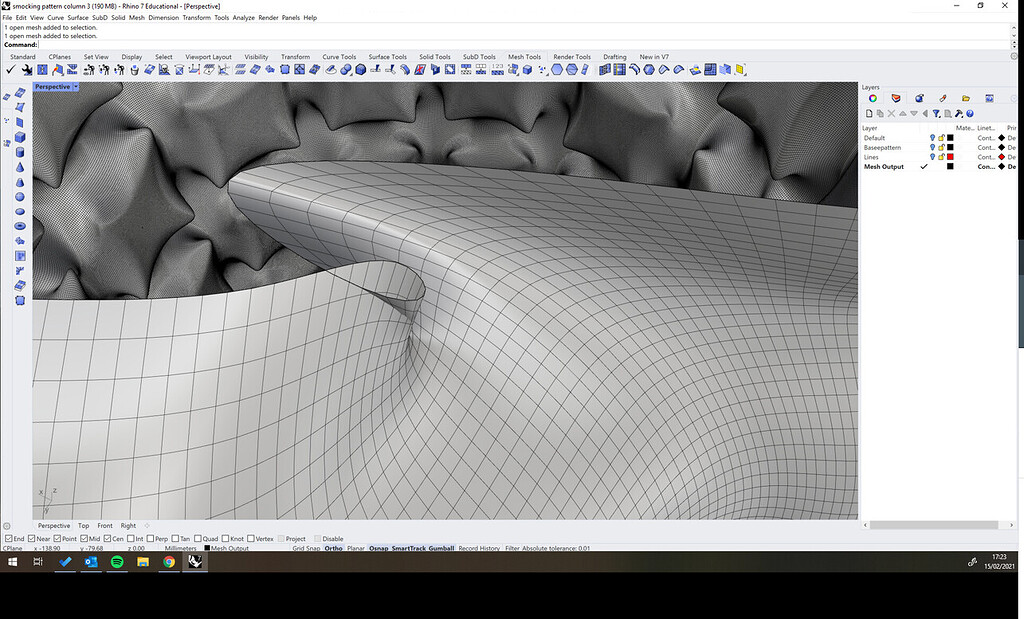This screenshot has height=619, width=1024.
Task: Click the yellow box icon ending Mesh toolbar
Action: coord(740,70)
